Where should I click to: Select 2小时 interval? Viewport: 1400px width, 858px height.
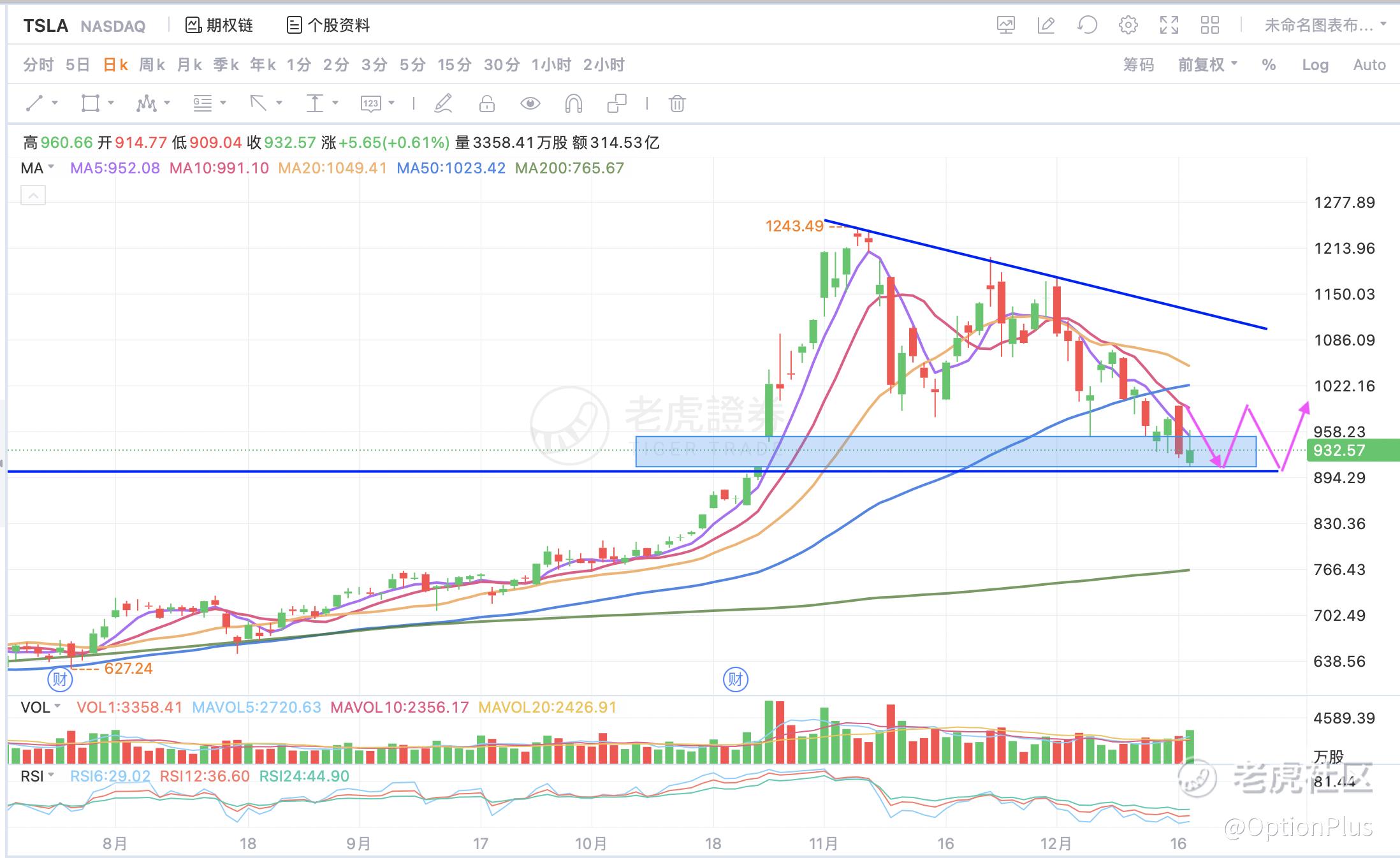click(604, 64)
